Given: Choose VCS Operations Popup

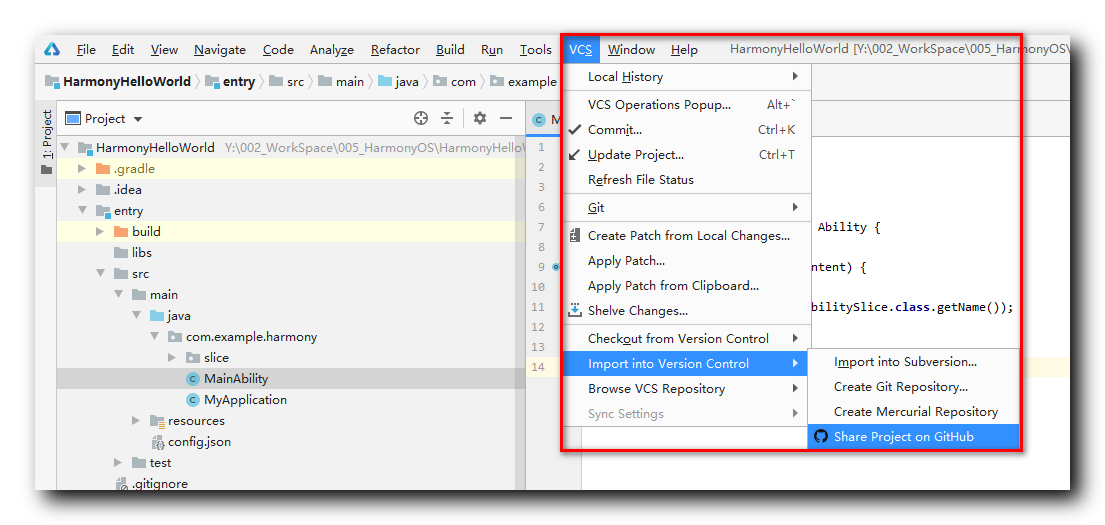Looking at the screenshot, I should point(687,105).
